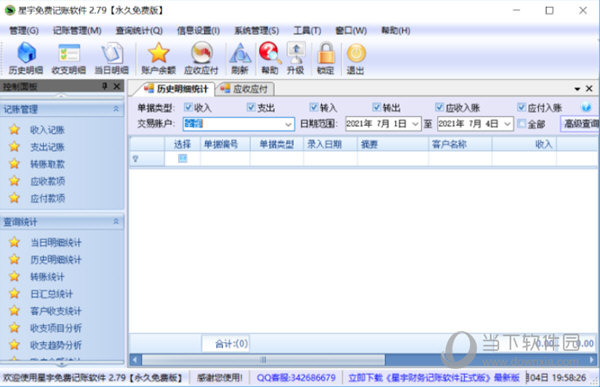Click the scrollbar right arrow
This screenshot has height=387, width=600.
click(592, 360)
